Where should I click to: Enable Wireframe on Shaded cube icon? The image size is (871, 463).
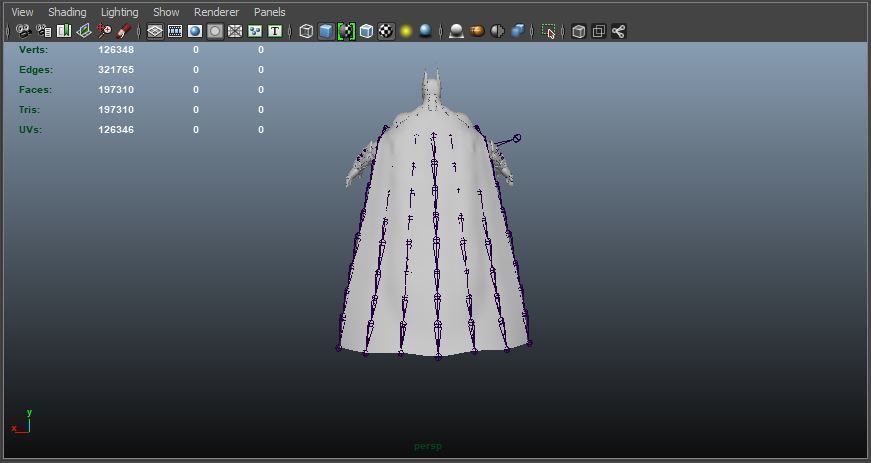click(x=366, y=31)
